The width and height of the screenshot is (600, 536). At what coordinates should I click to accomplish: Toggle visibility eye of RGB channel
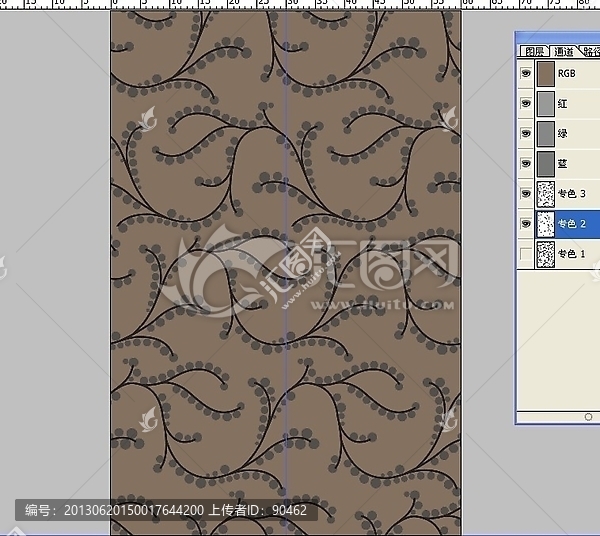point(526,73)
